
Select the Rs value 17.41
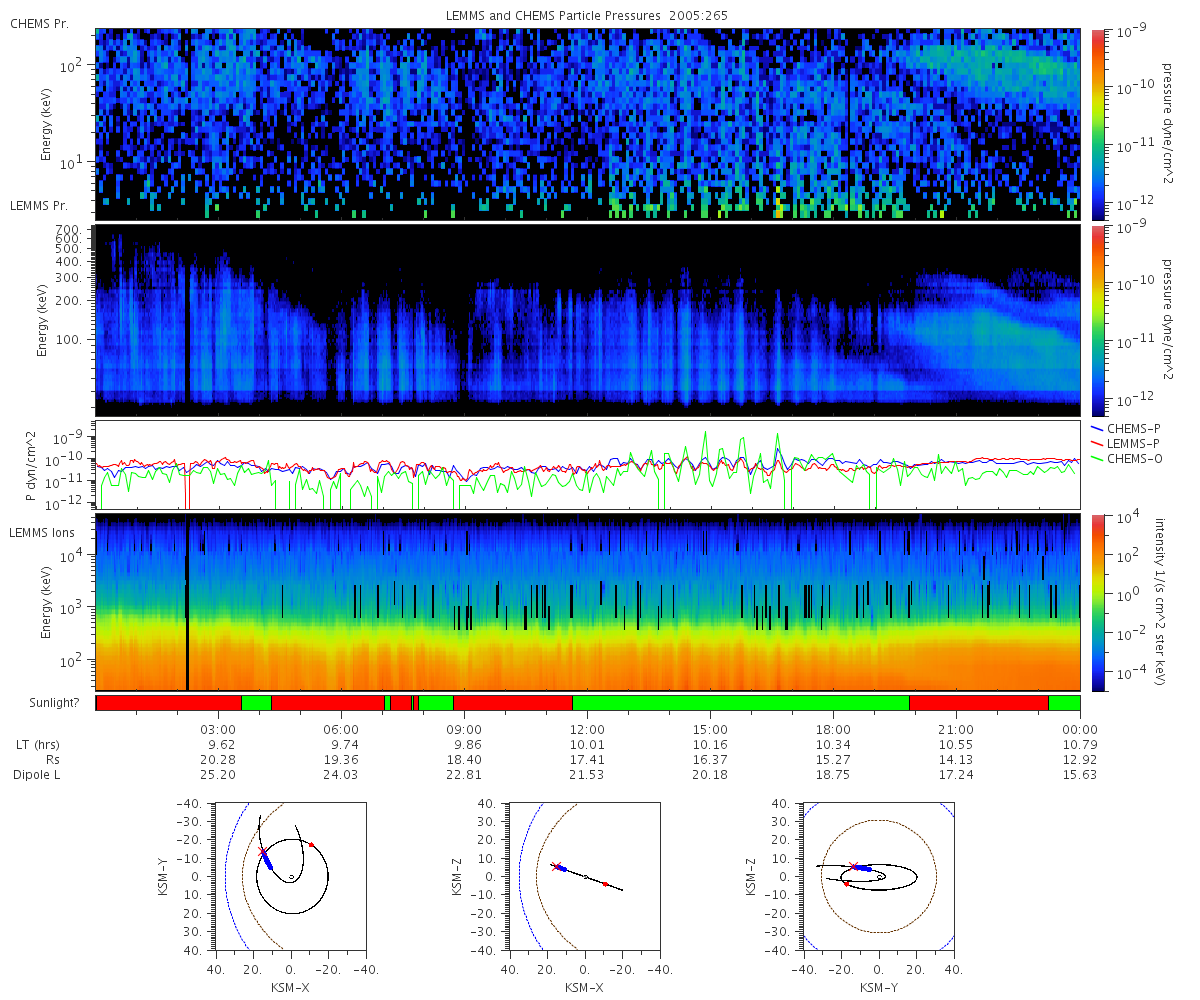(x=589, y=760)
